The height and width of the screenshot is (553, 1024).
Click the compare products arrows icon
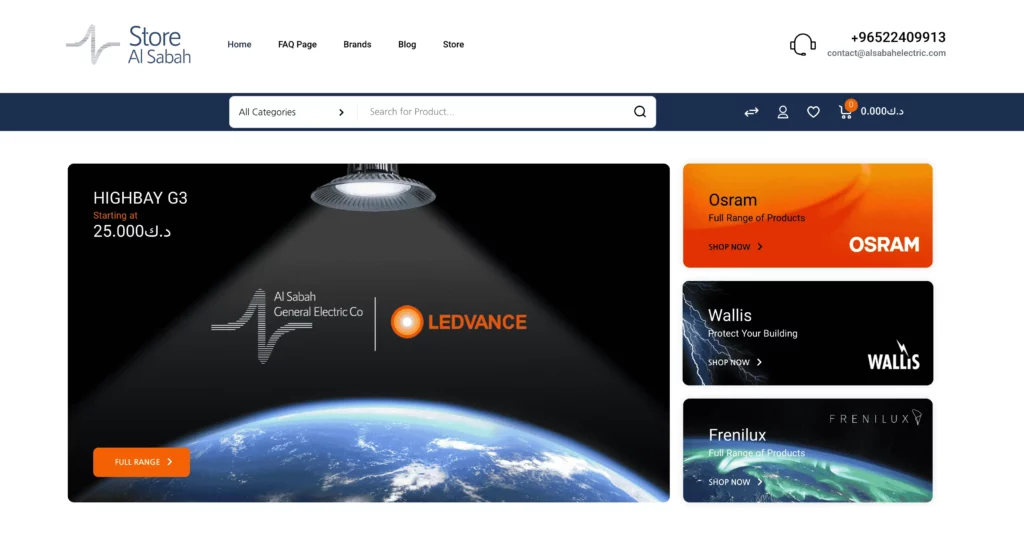click(x=751, y=112)
